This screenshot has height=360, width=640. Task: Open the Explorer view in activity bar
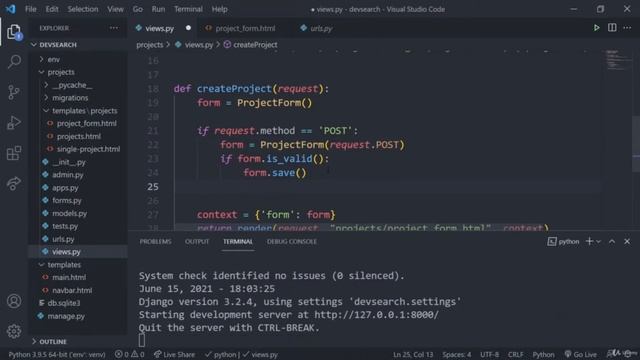tap(14, 32)
